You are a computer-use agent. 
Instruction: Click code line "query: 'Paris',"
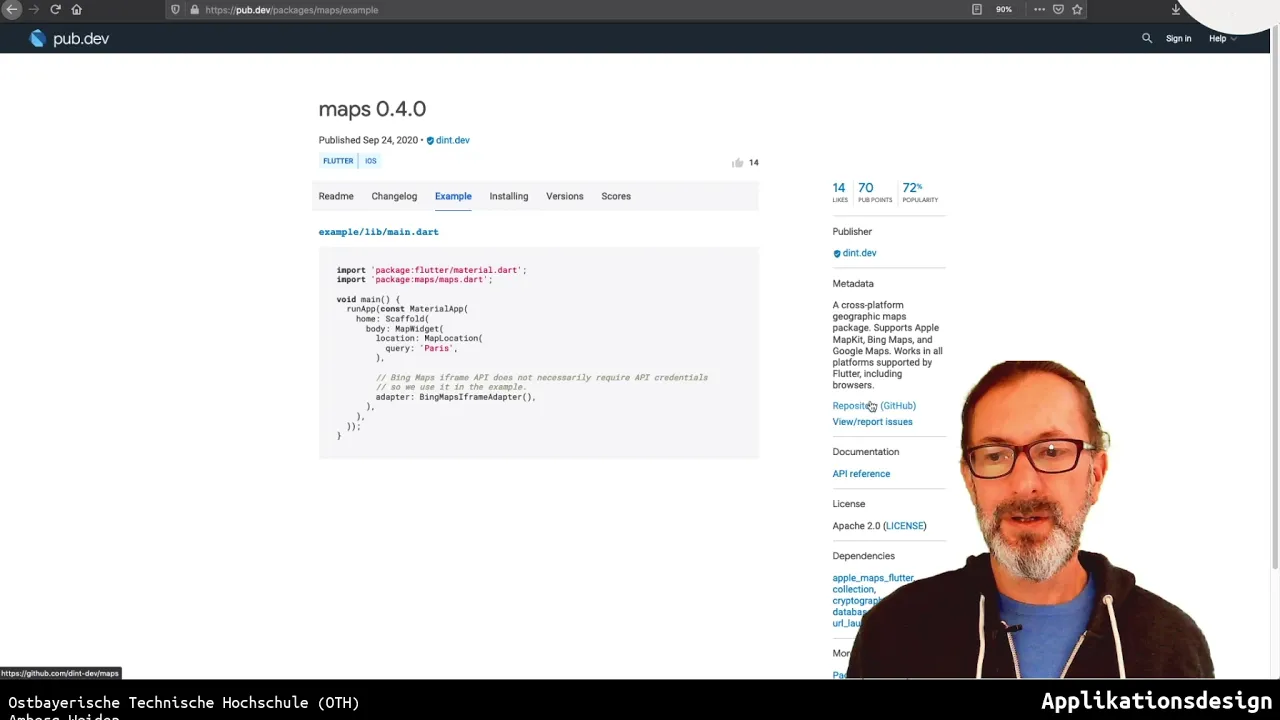421,348
